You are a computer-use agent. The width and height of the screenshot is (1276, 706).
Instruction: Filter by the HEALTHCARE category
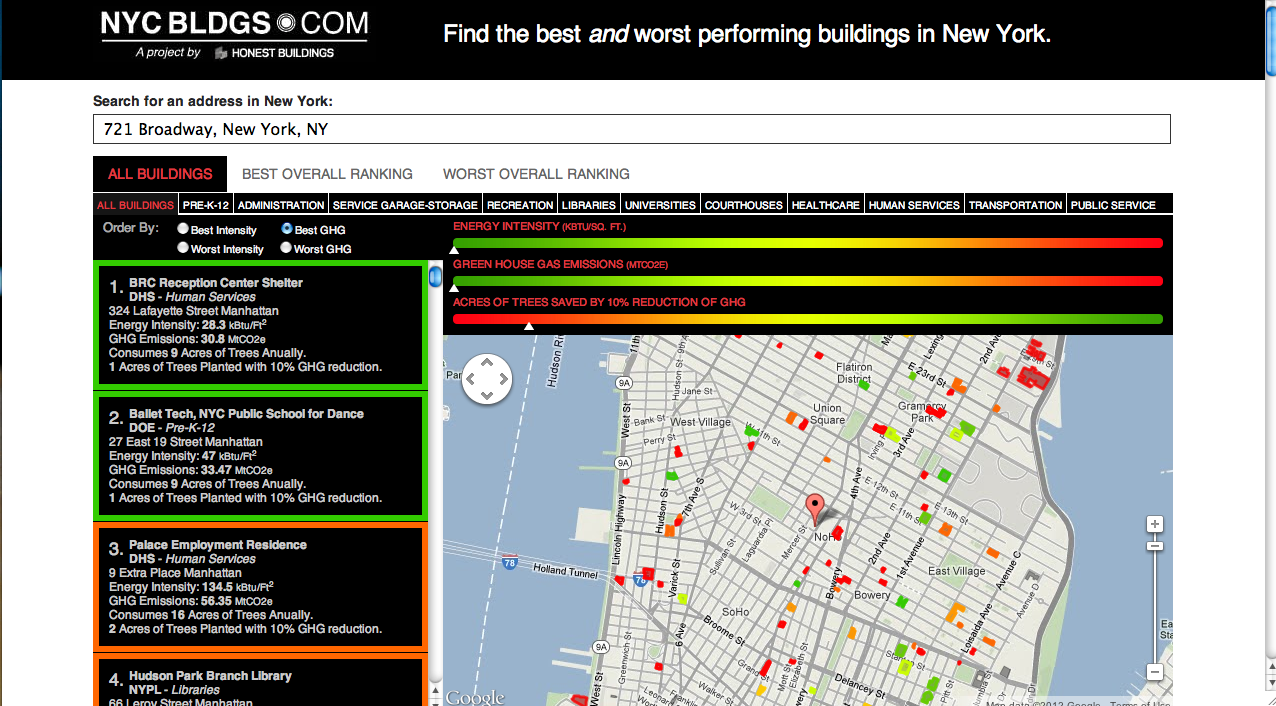coord(826,205)
